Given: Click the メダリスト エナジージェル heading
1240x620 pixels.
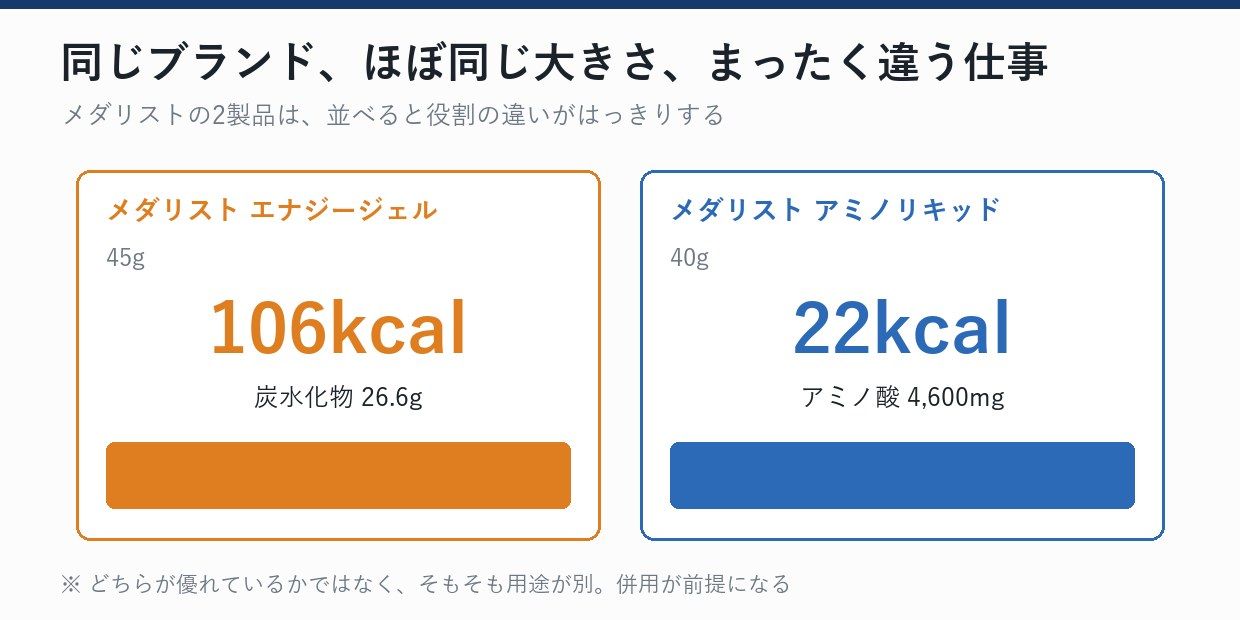Looking at the screenshot, I should coord(272,210).
